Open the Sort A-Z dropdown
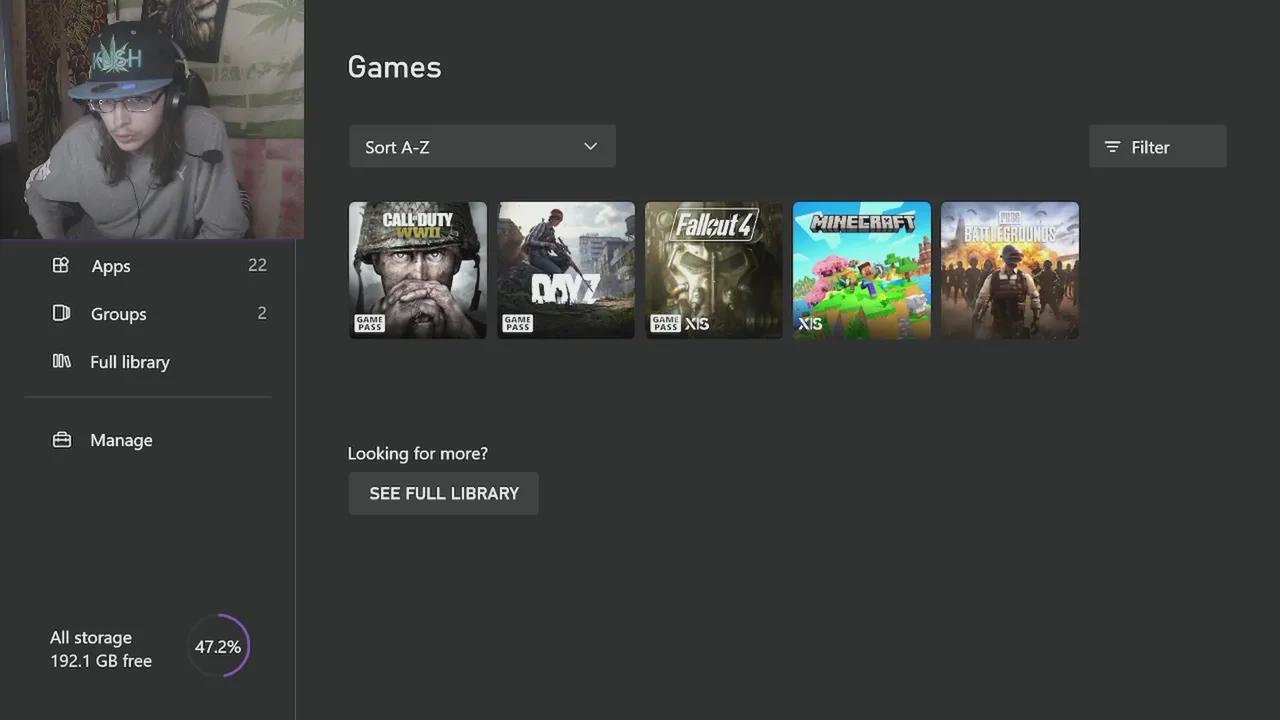This screenshot has width=1280, height=720. tap(482, 147)
